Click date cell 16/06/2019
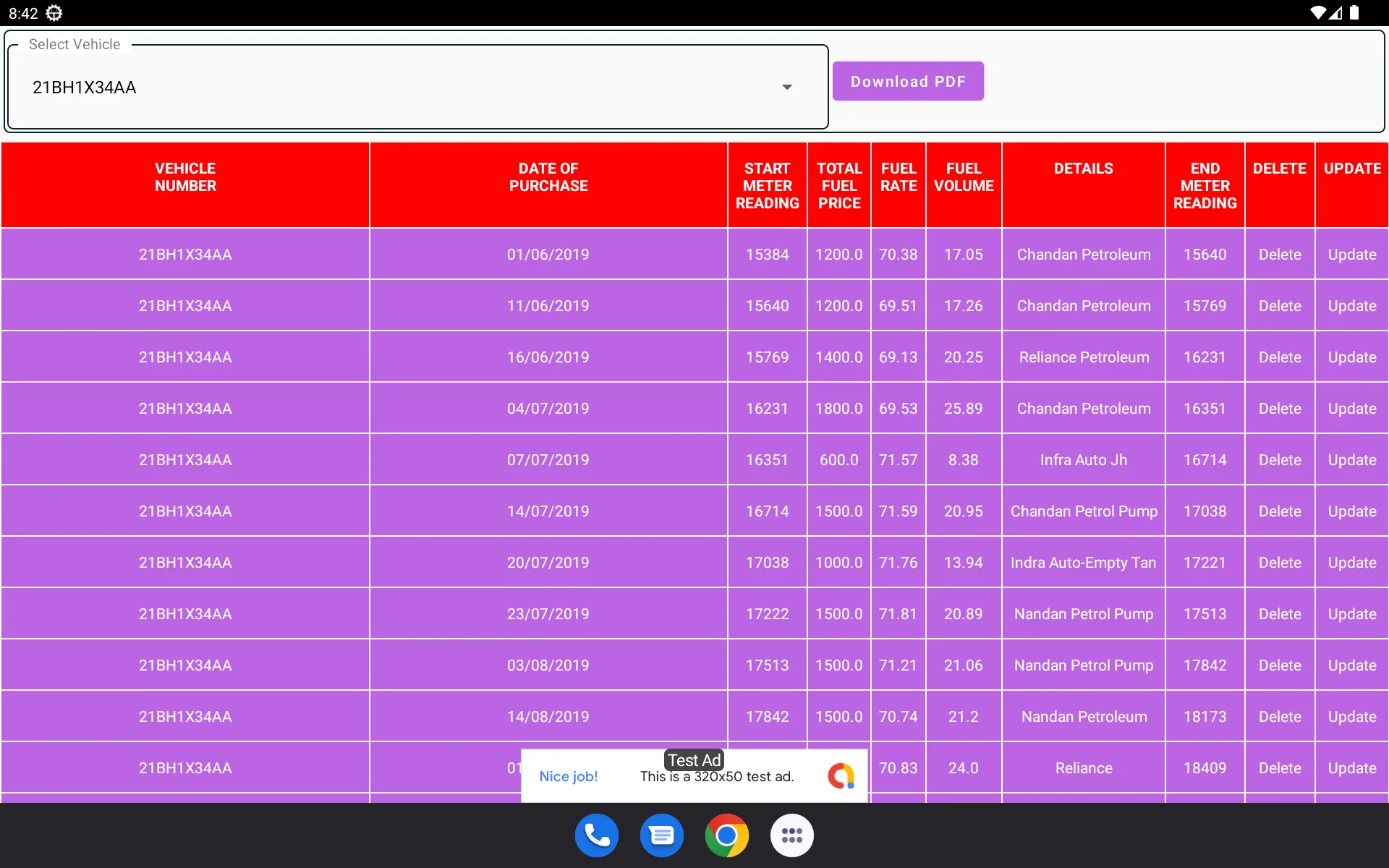1389x868 pixels. [x=548, y=357]
